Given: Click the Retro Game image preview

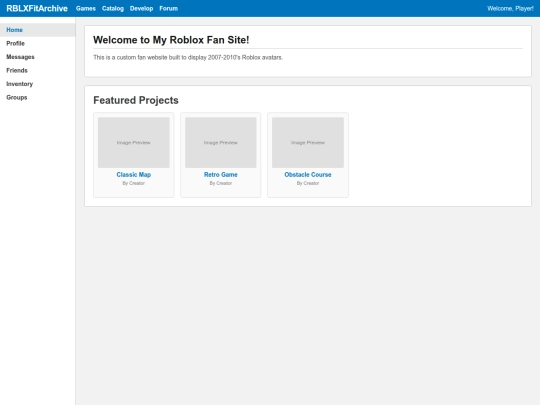Looking at the screenshot, I should 221,143.
